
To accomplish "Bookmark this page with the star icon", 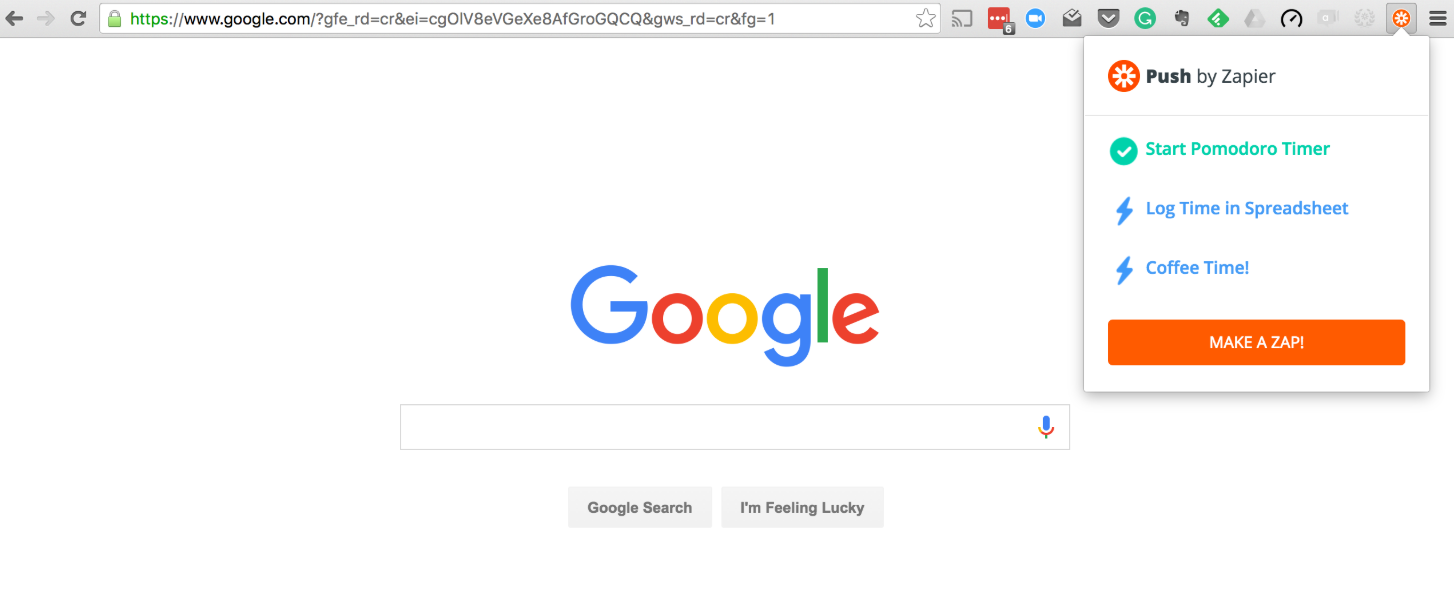I will [926, 18].
